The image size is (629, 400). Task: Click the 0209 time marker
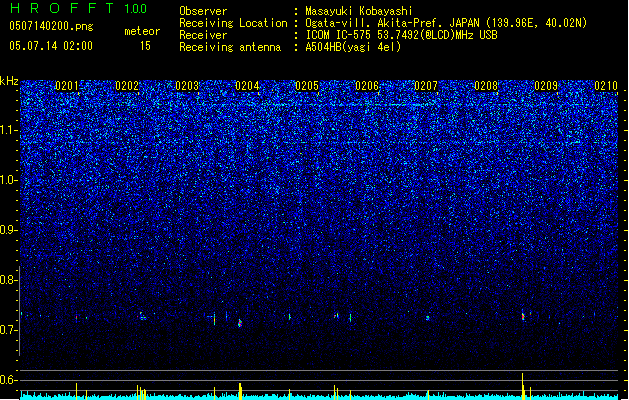tap(546, 86)
